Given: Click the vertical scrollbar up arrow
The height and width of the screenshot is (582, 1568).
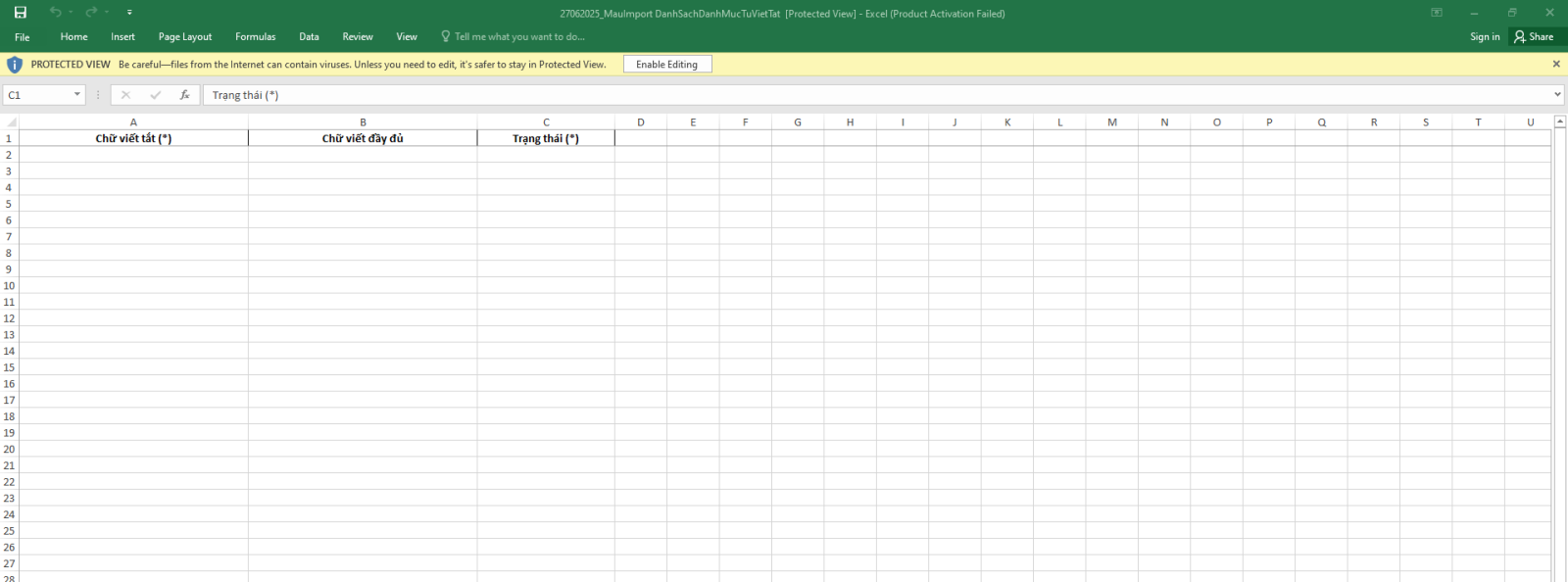Looking at the screenshot, I should coord(1559,122).
